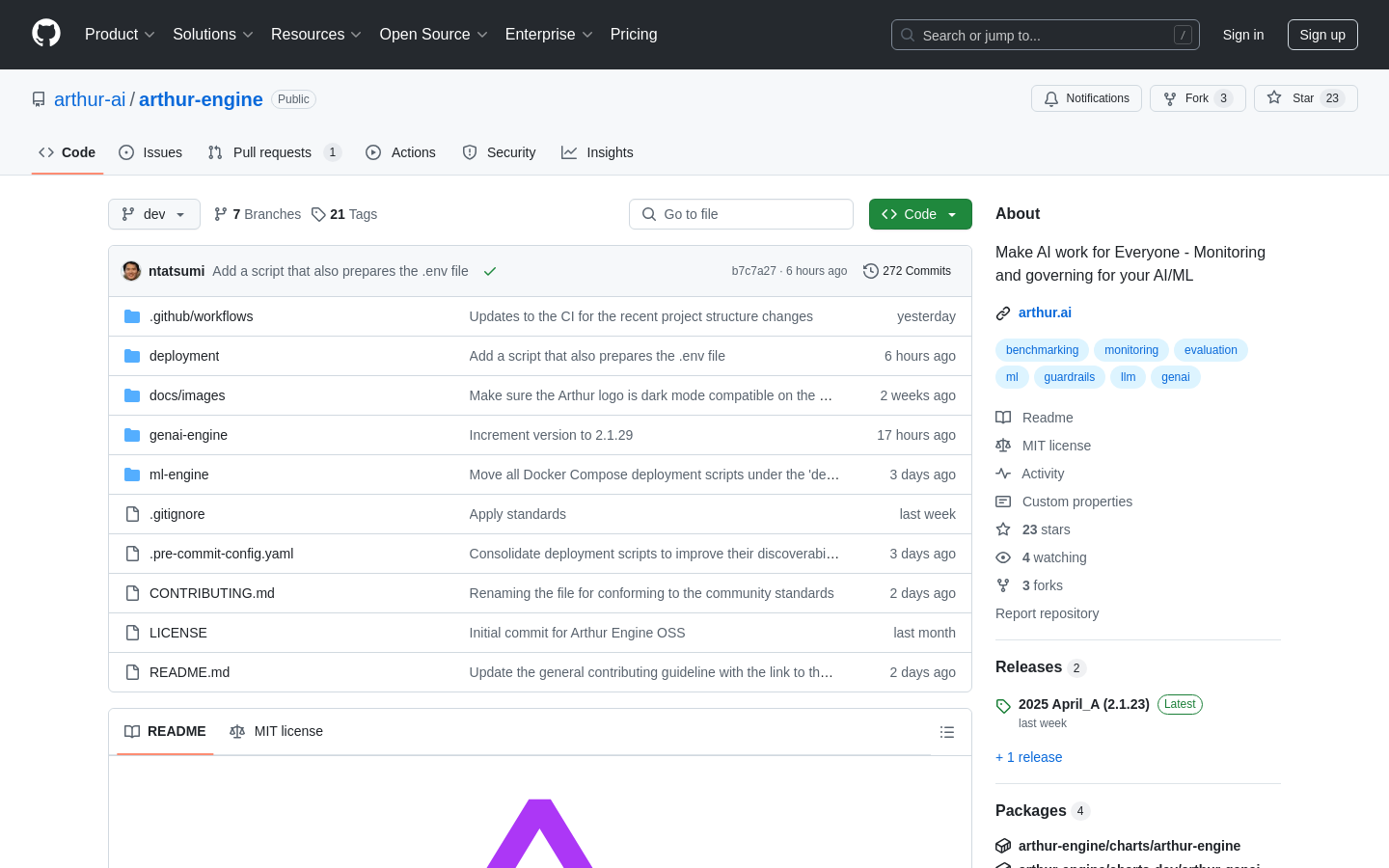The image size is (1389, 868).
Task: Click the Search or jump to field
Action: [x=1046, y=35]
